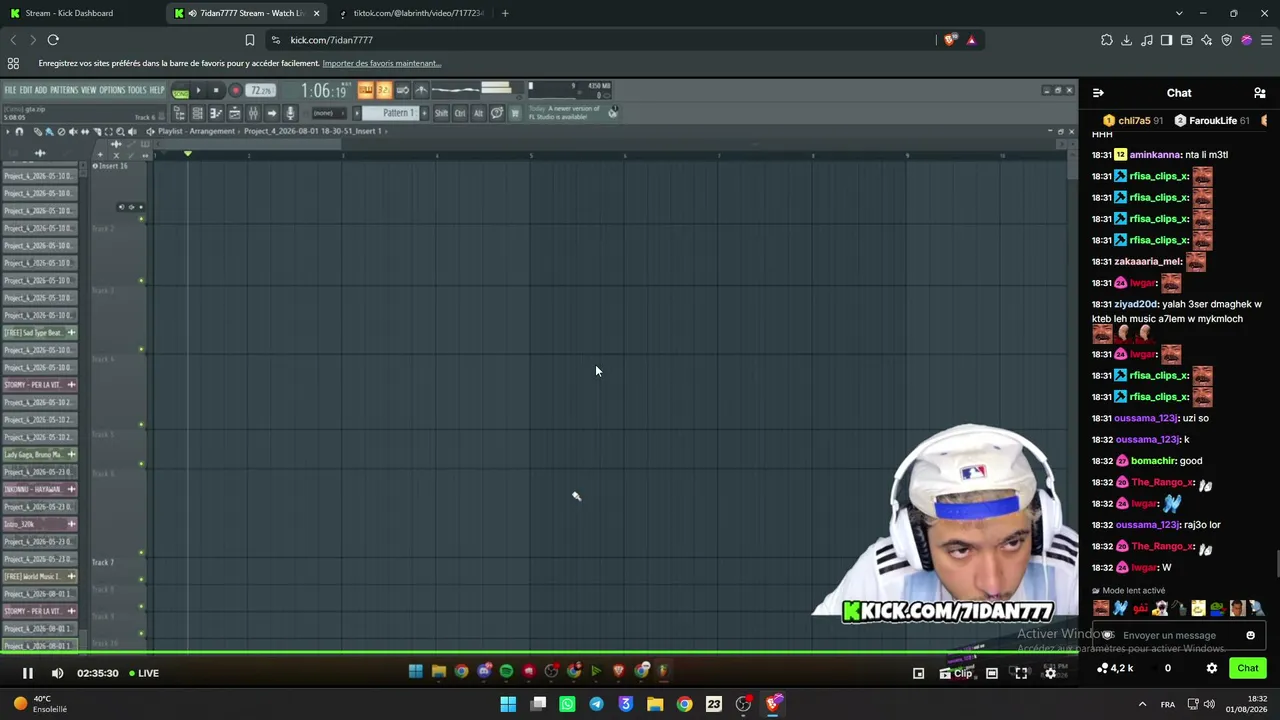This screenshot has width=1280, height=720.
Task: Send the message with the green Chat button
Action: tap(1248, 668)
